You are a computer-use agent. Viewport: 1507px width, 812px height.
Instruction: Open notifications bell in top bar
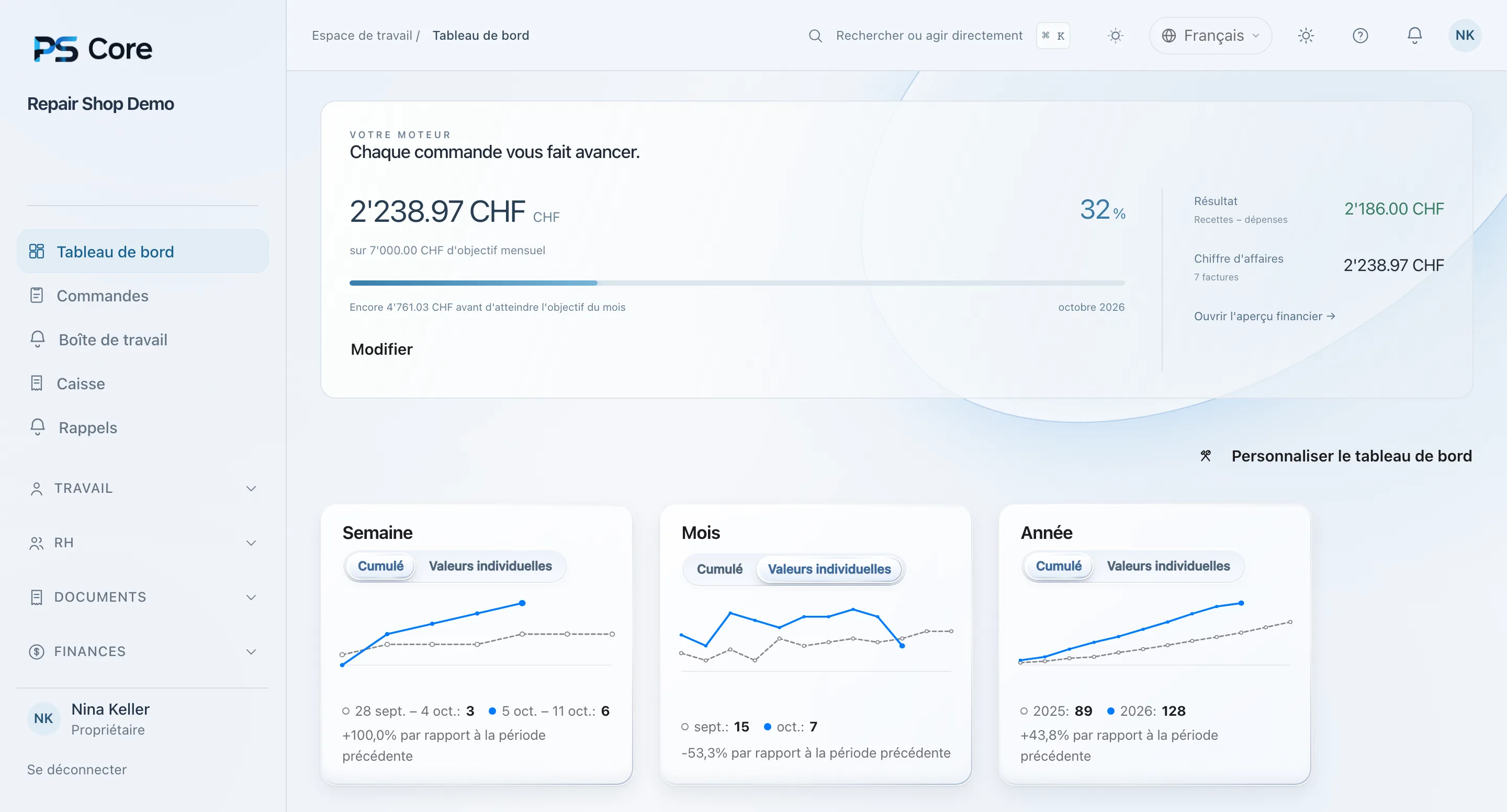pyautogui.click(x=1414, y=36)
